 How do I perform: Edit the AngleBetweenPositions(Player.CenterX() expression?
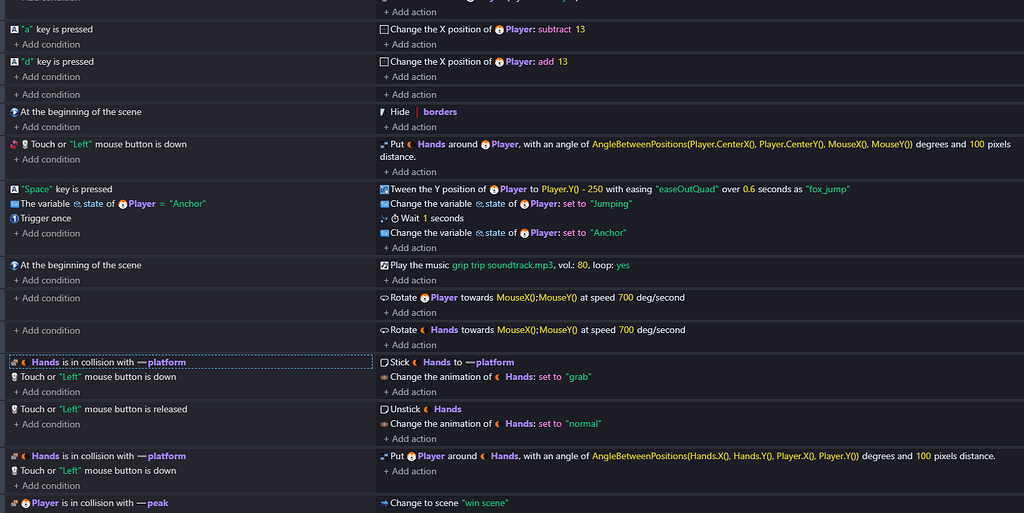pos(752,145)
